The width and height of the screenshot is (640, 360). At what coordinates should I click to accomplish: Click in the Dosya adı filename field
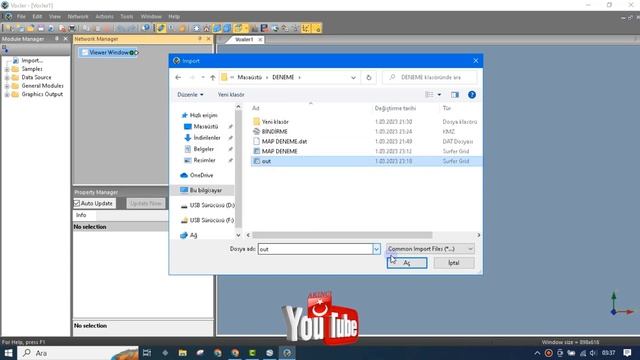(315, 249)
